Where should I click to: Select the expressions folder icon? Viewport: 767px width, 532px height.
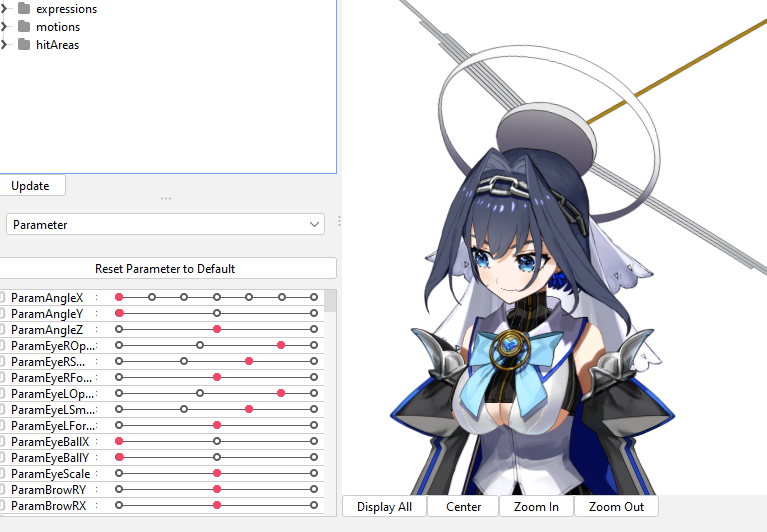(x=24, y=8)
